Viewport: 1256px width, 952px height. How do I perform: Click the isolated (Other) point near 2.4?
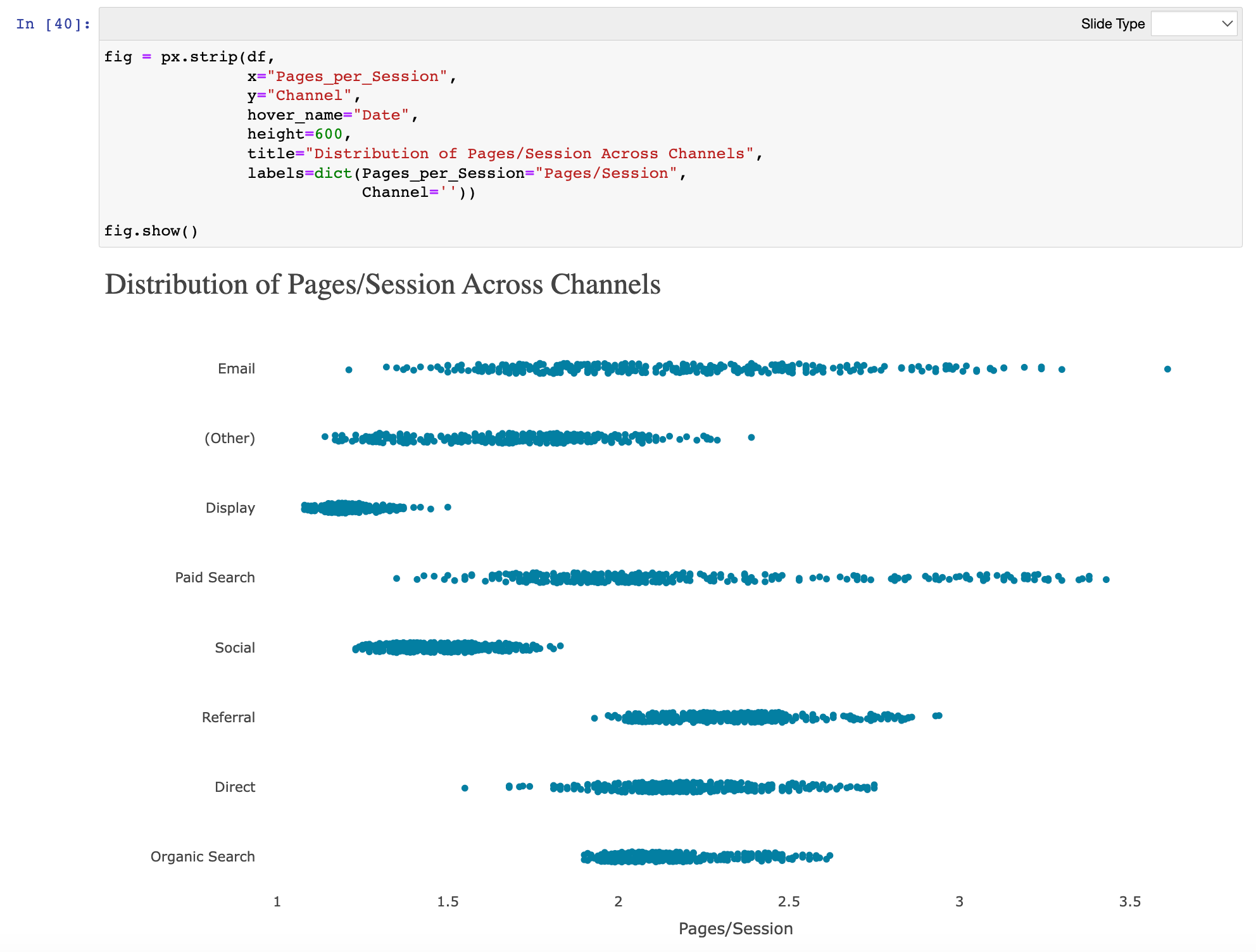click(x=751, y=437)
